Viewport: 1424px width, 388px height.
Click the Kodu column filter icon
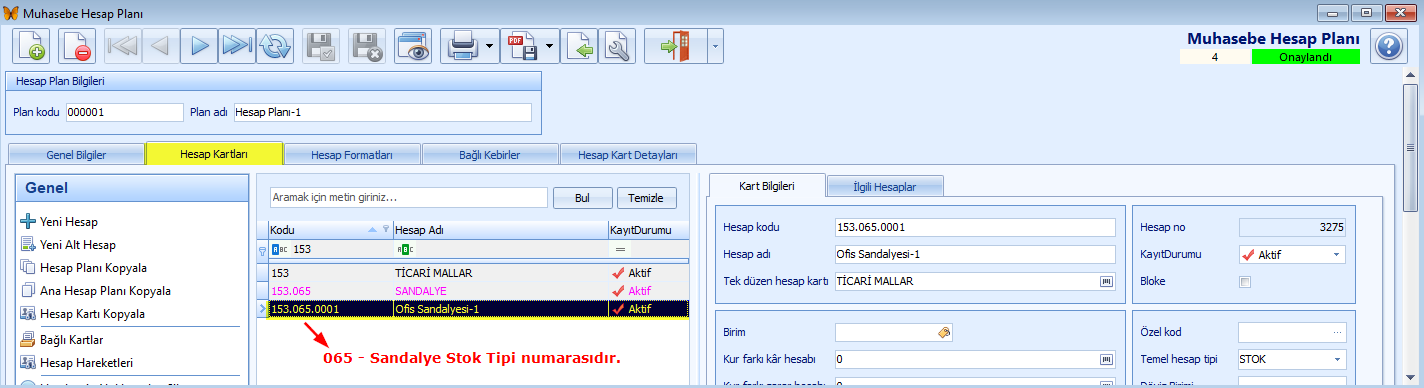(386, 230)
